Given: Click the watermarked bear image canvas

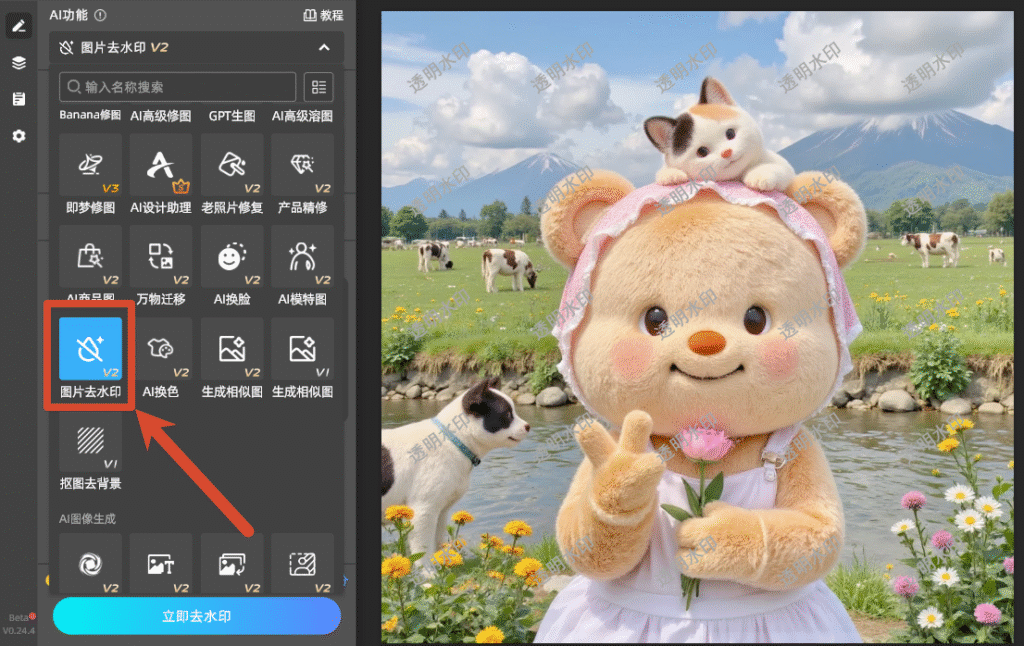Looking at the screenshot, I should [x=697, y=327].
